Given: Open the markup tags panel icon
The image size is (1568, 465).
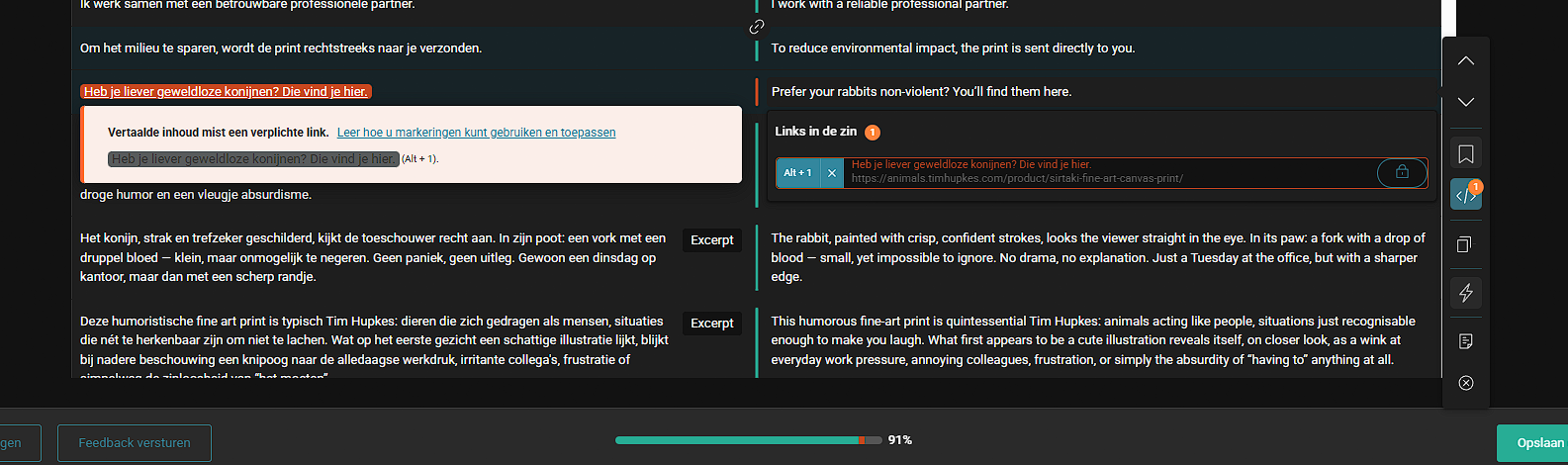Looking at the screenshot, I should tap(1466, 195).
